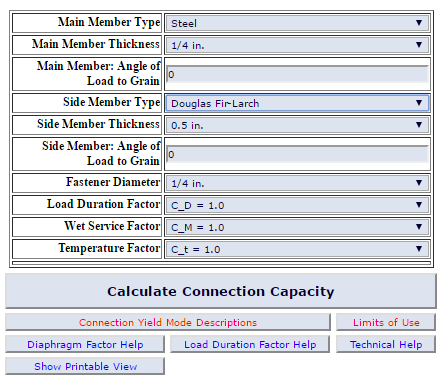Open Load Duration Factor Help

pos(250,344)
